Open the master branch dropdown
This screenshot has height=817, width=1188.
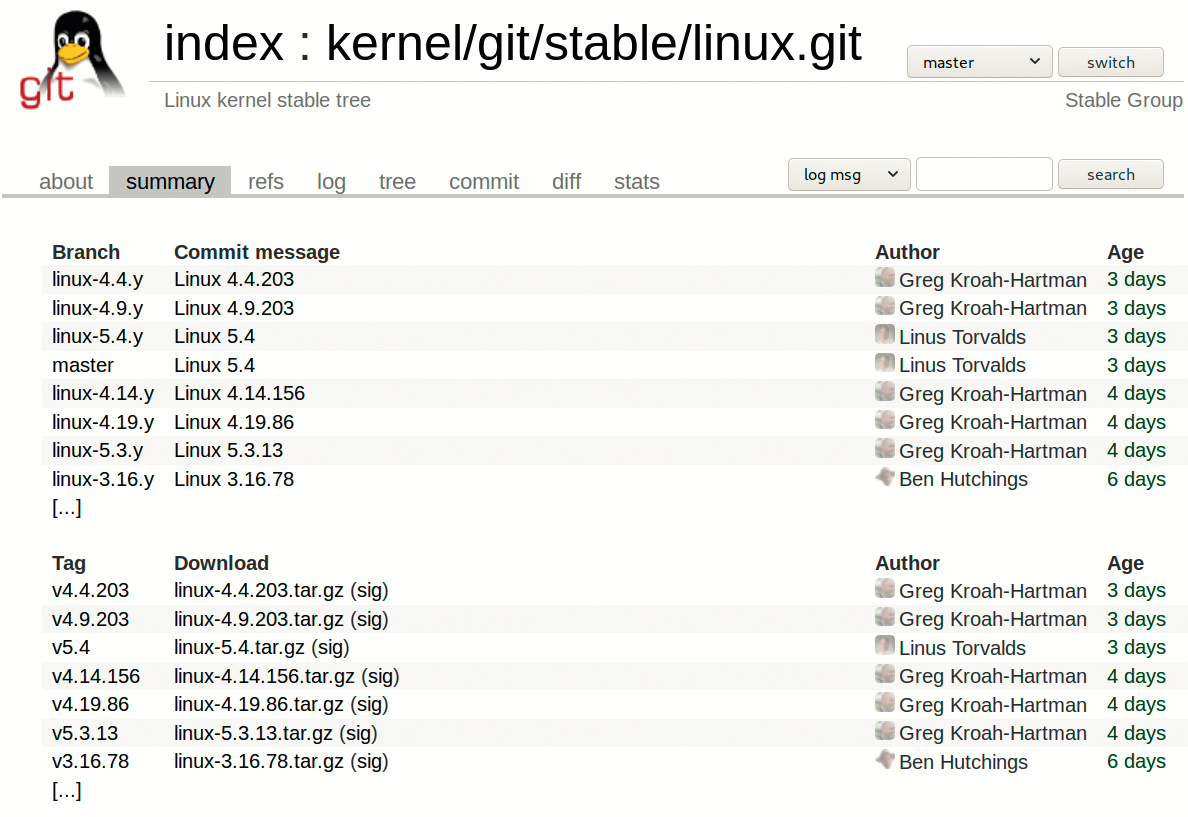[x=979, y=62]
